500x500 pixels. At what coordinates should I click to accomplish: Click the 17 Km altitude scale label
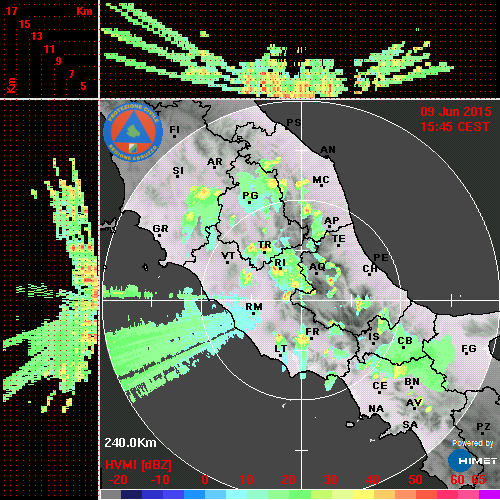point(11,11)
